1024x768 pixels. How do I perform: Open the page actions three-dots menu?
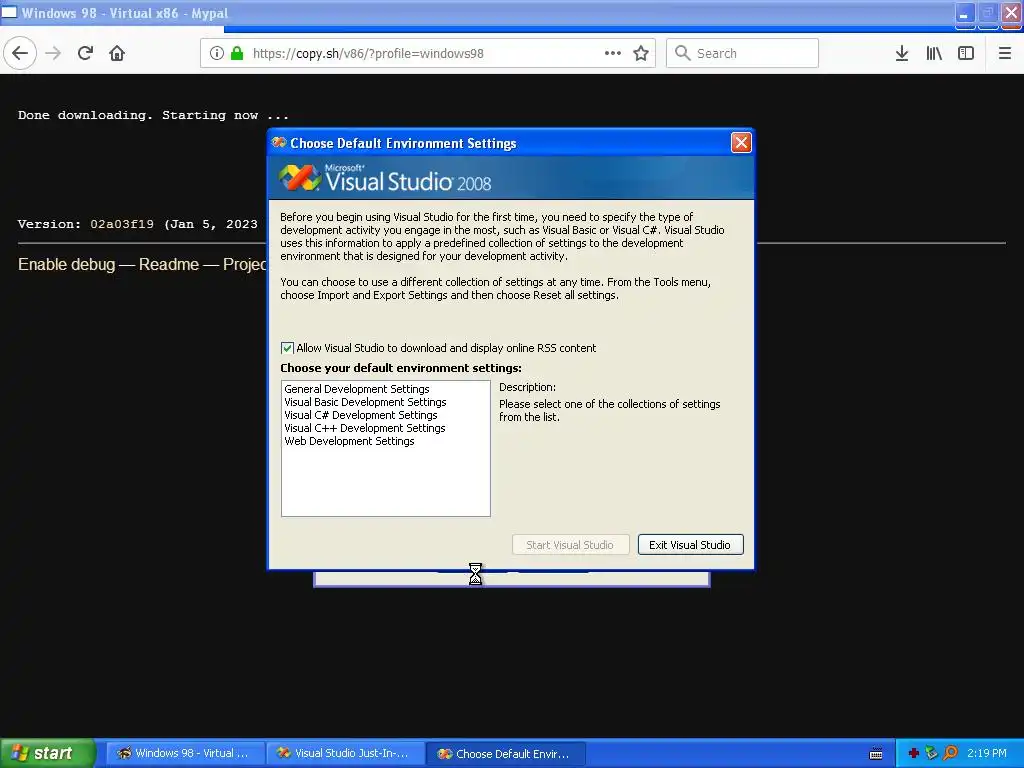coord(613,53)
